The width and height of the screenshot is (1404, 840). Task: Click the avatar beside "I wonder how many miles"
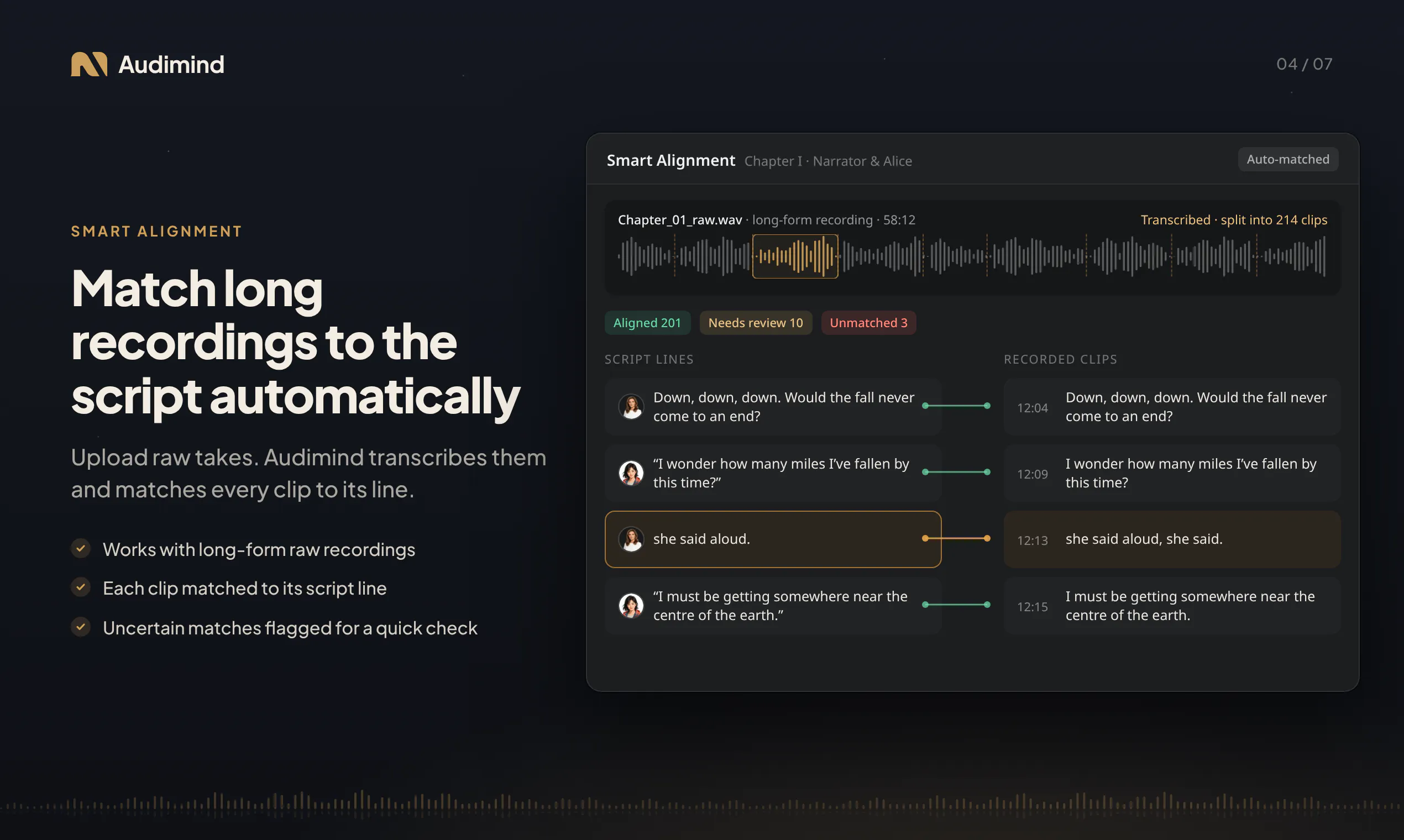pos(631,473)
